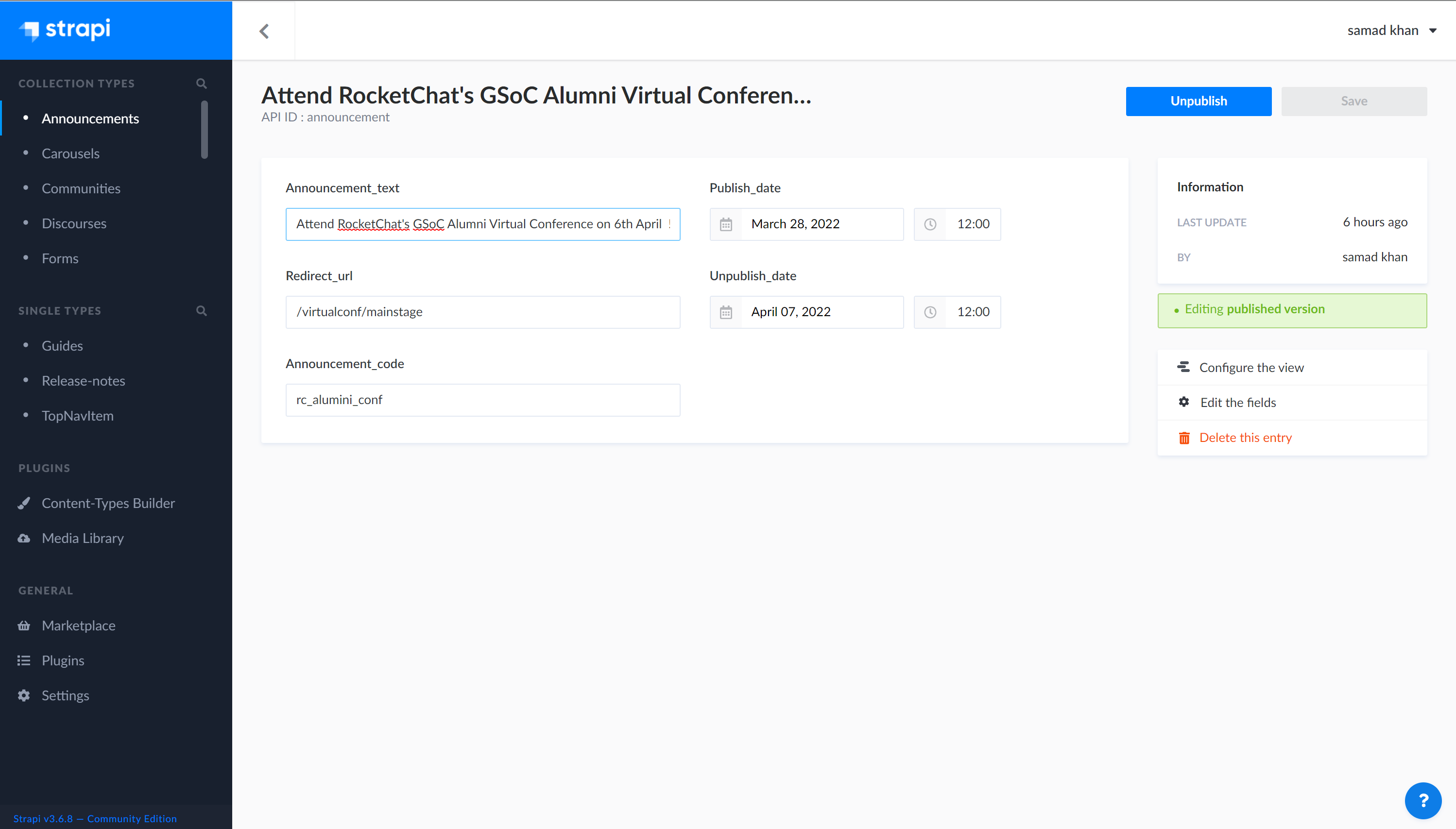
Task: Go to Media Library
Action: 83,538
